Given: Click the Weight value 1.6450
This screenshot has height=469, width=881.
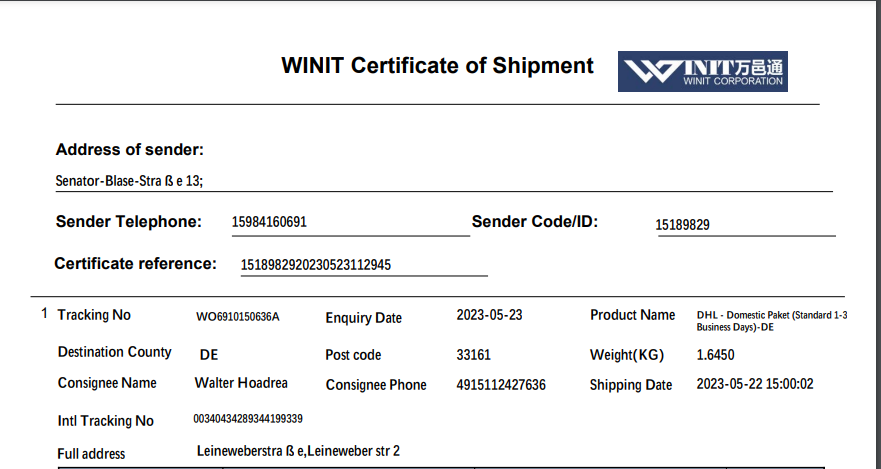Looking at the screenshot, I should point(715,355).
